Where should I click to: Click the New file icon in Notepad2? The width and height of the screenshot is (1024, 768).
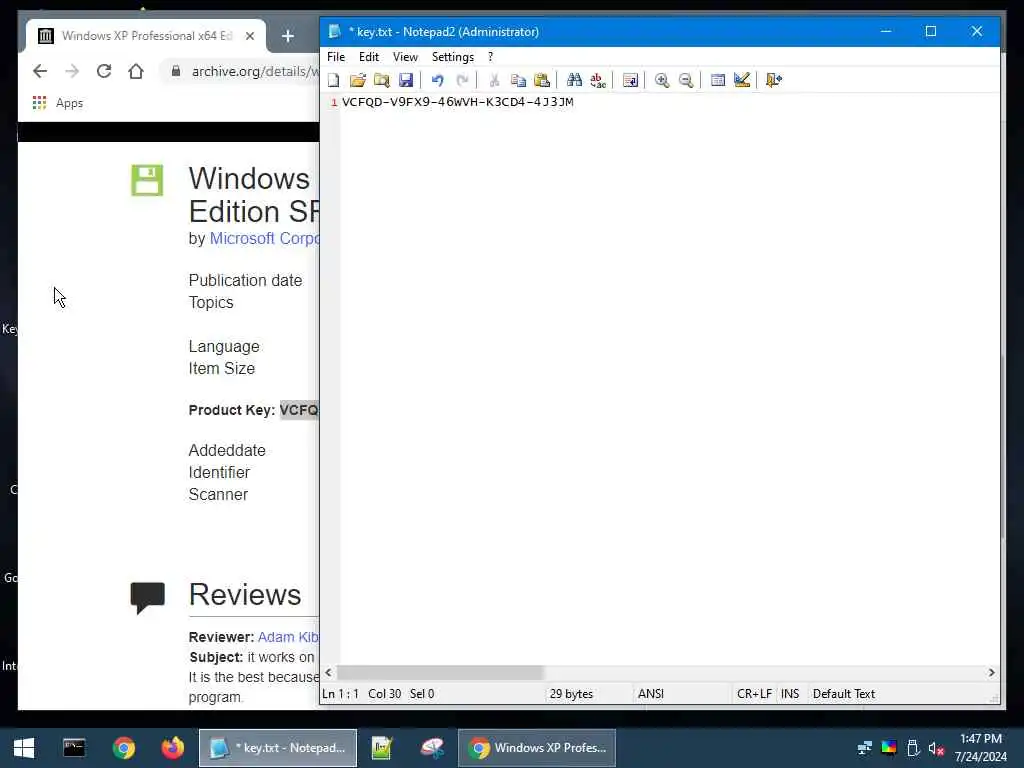pyautogui.click(x=334, y=80)
